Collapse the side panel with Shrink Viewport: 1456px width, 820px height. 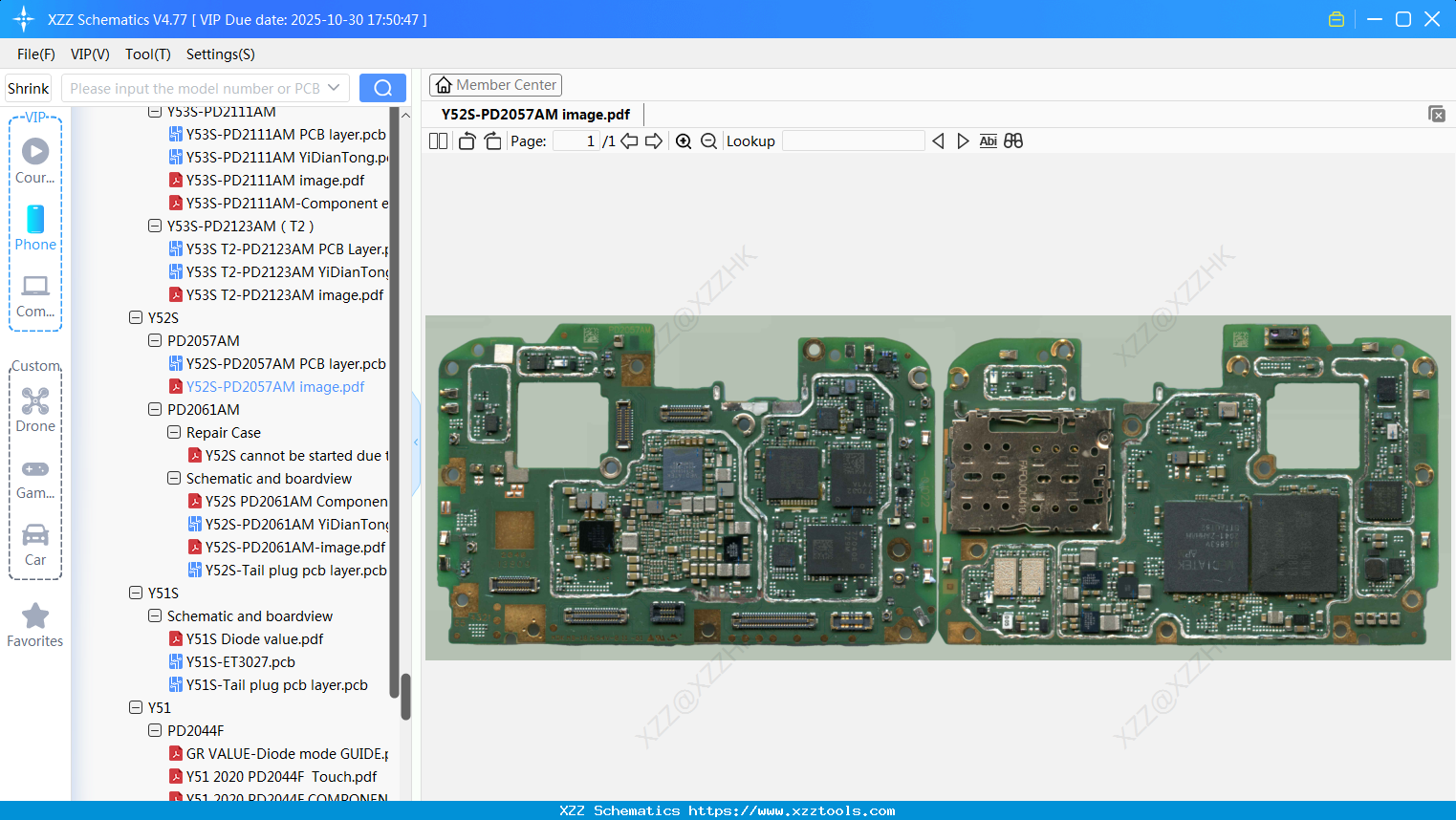pos(29,89)
